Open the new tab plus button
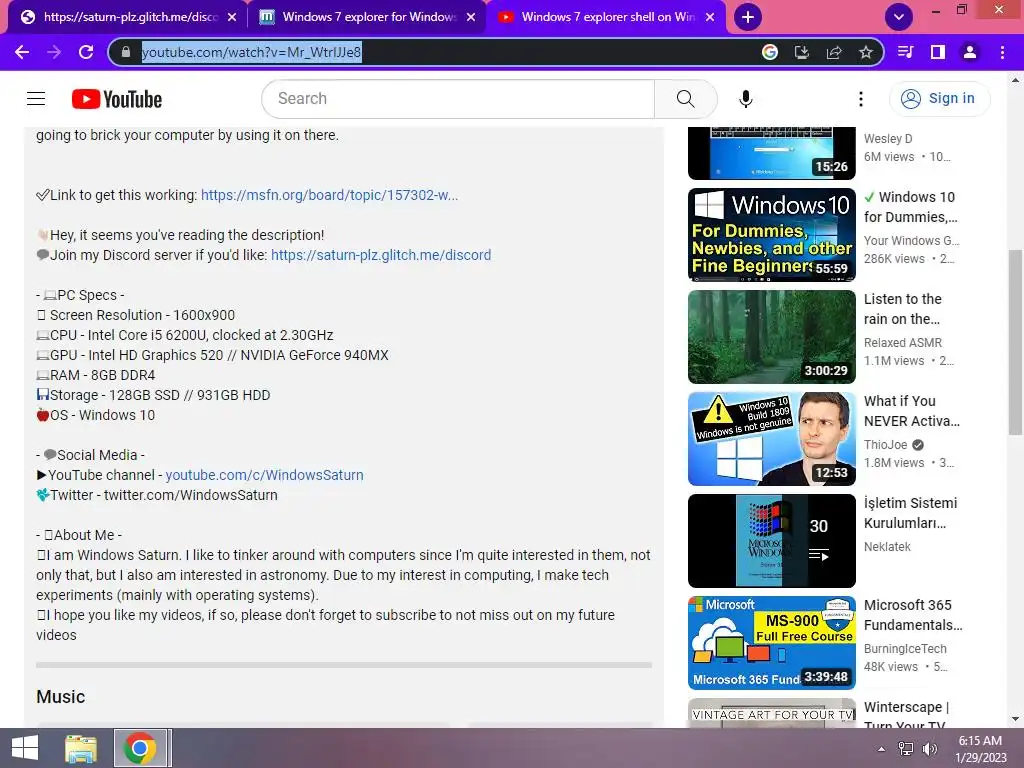This screenshot has width=1024, height=768. (748, 17)
